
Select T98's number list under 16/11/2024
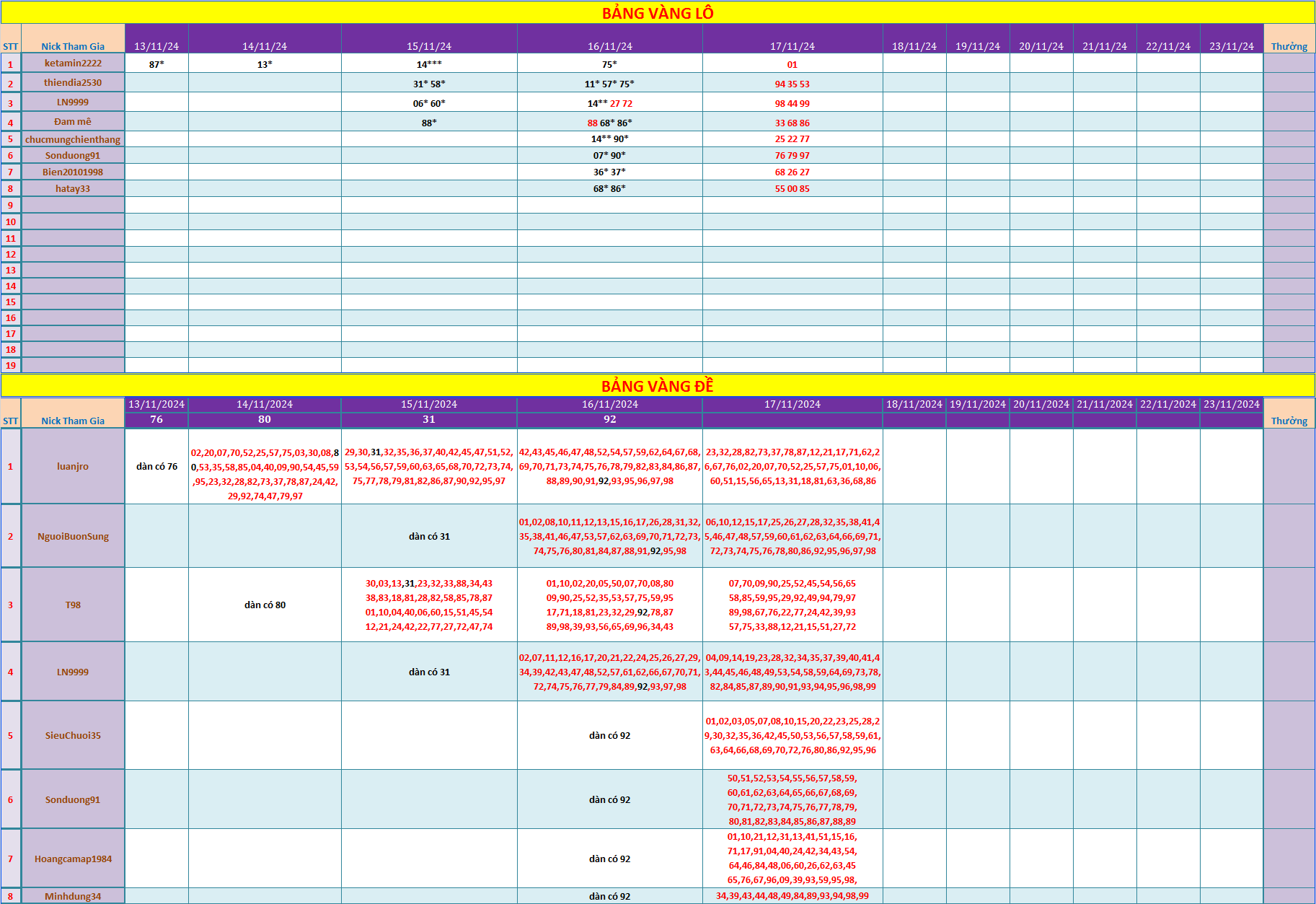(609, 605)
